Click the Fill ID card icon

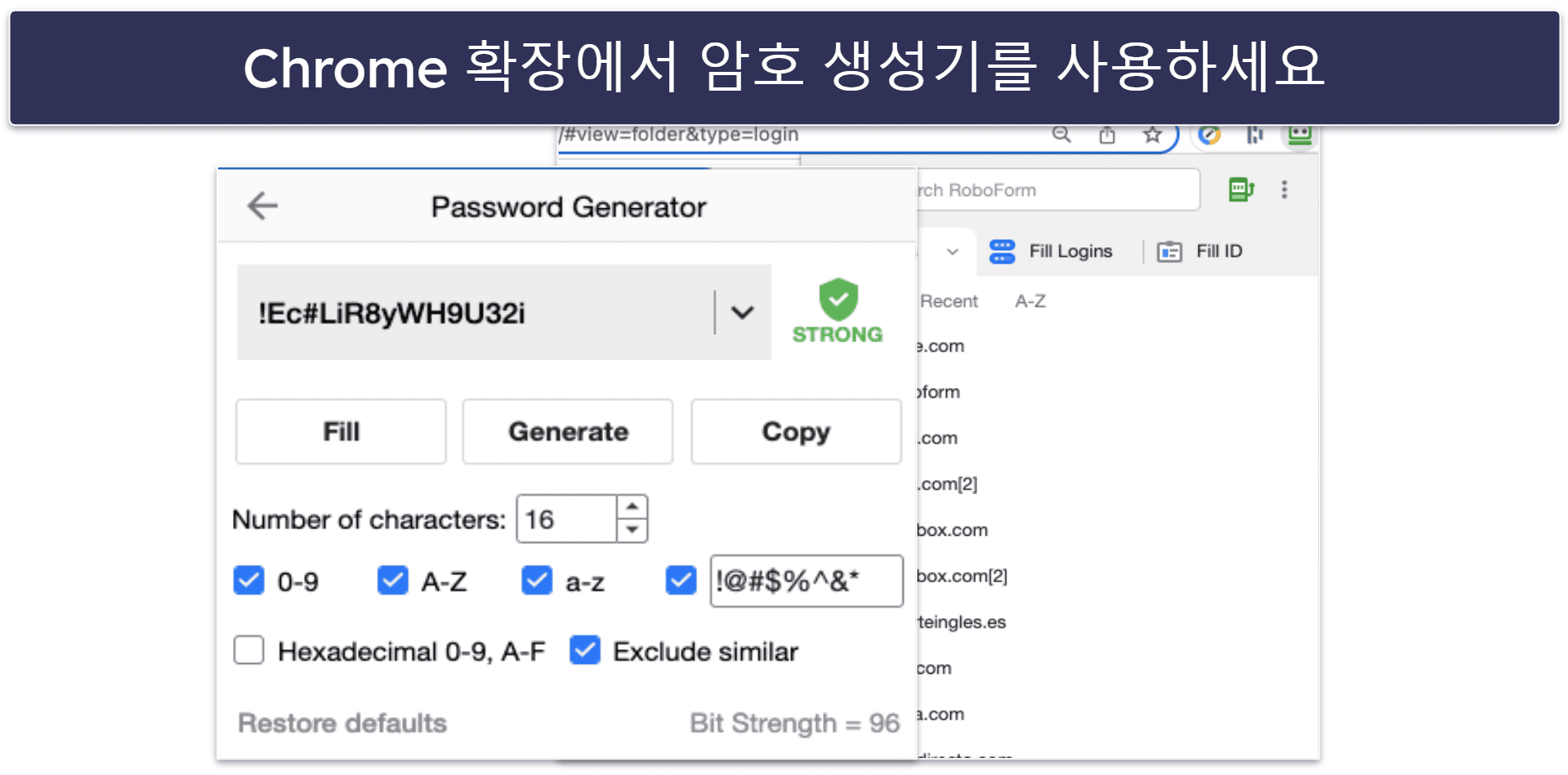tap(1169, 252)
